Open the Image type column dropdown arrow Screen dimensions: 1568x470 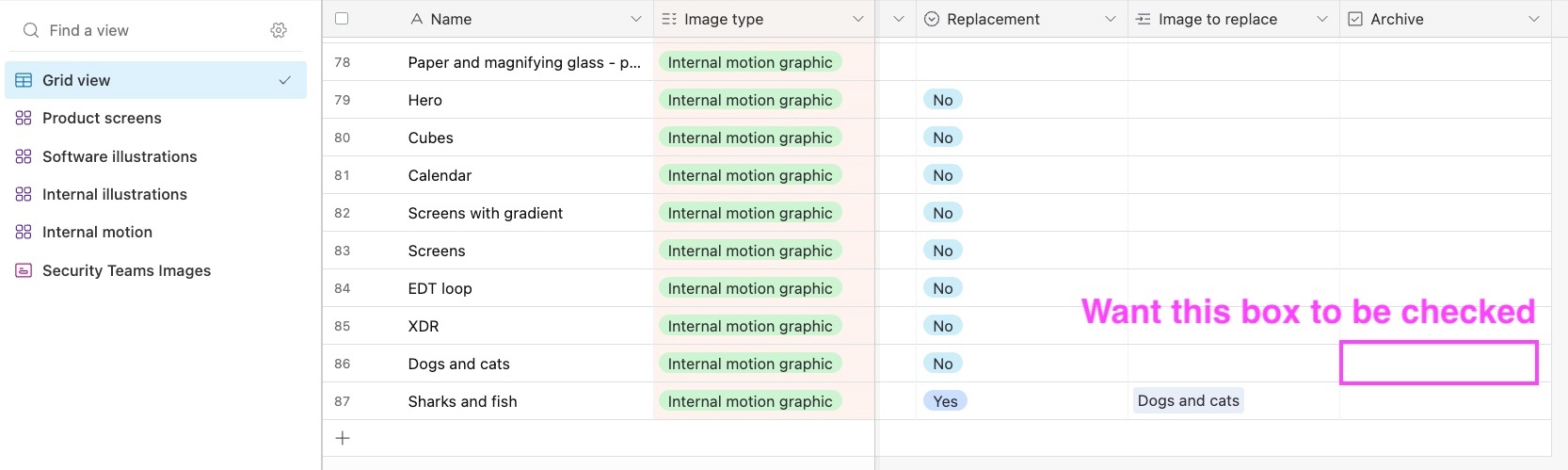858,19
